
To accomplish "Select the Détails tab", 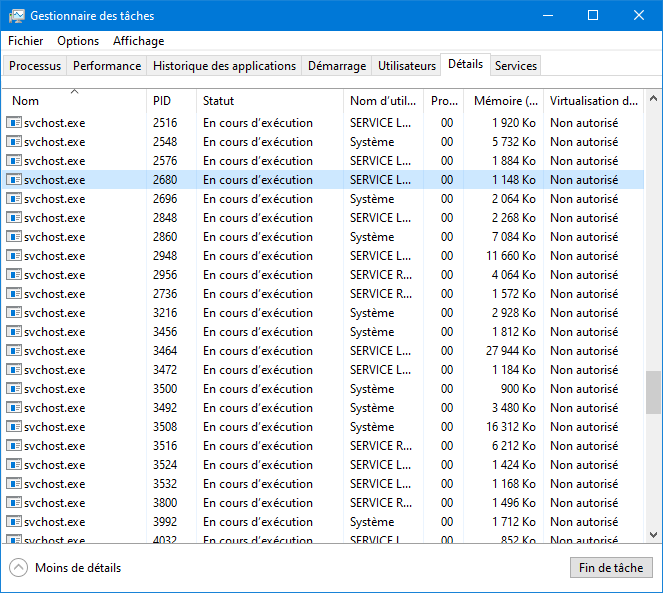I will click(466, 64).
